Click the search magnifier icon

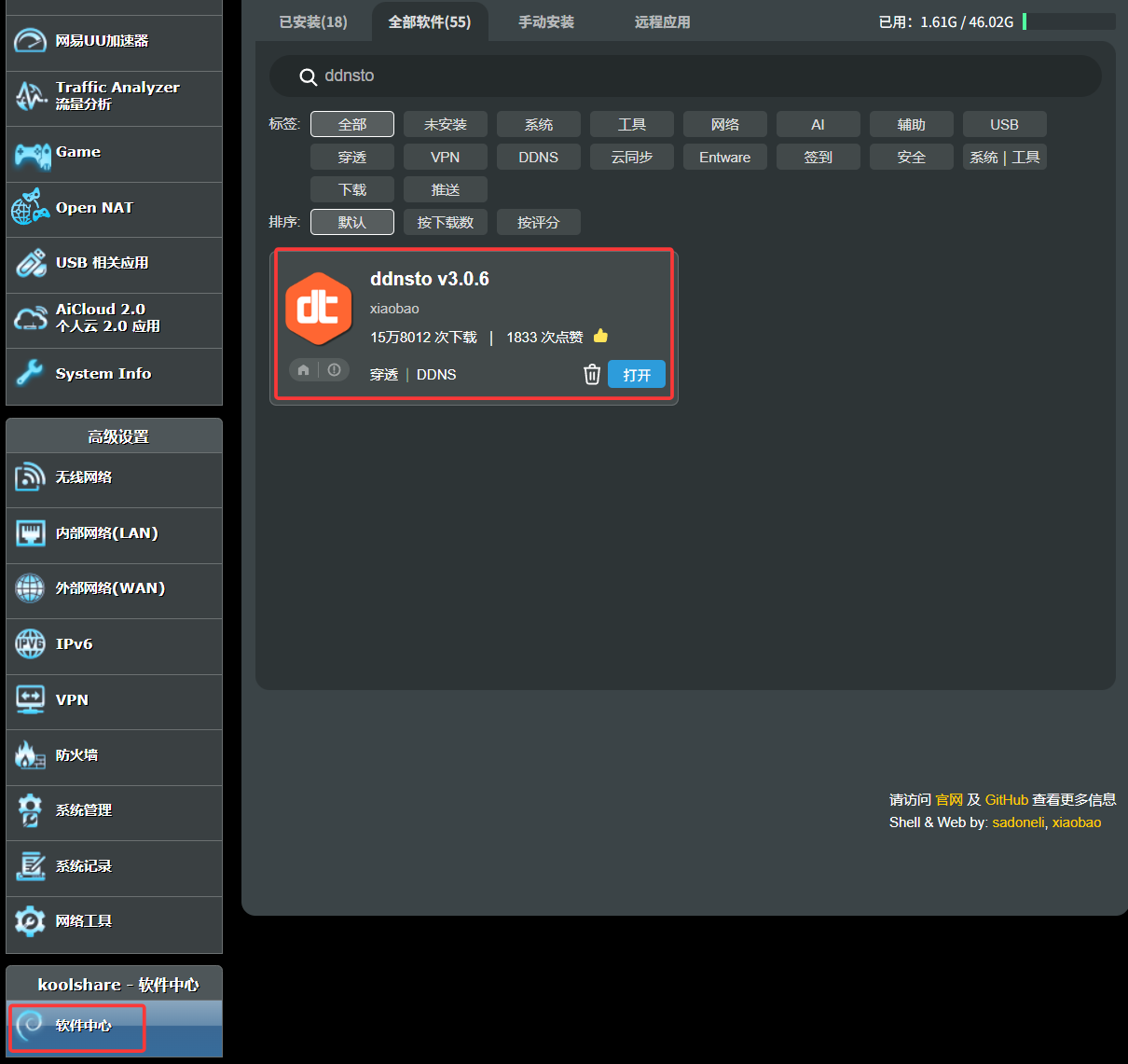click(x=309, y=76)
